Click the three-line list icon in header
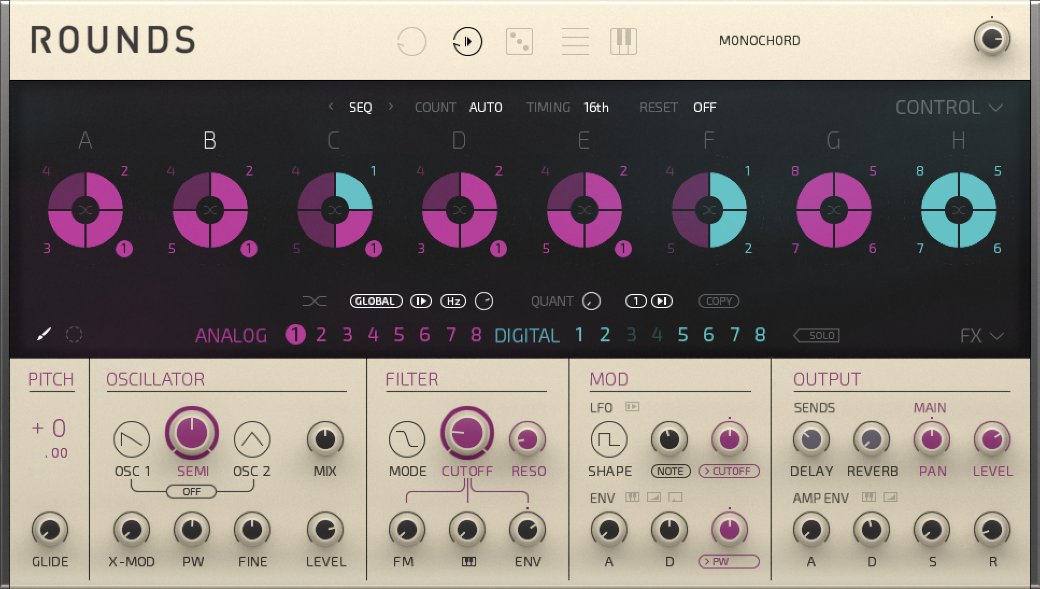This screenshot has height=589, width=1040. click(x=575, y=41)
